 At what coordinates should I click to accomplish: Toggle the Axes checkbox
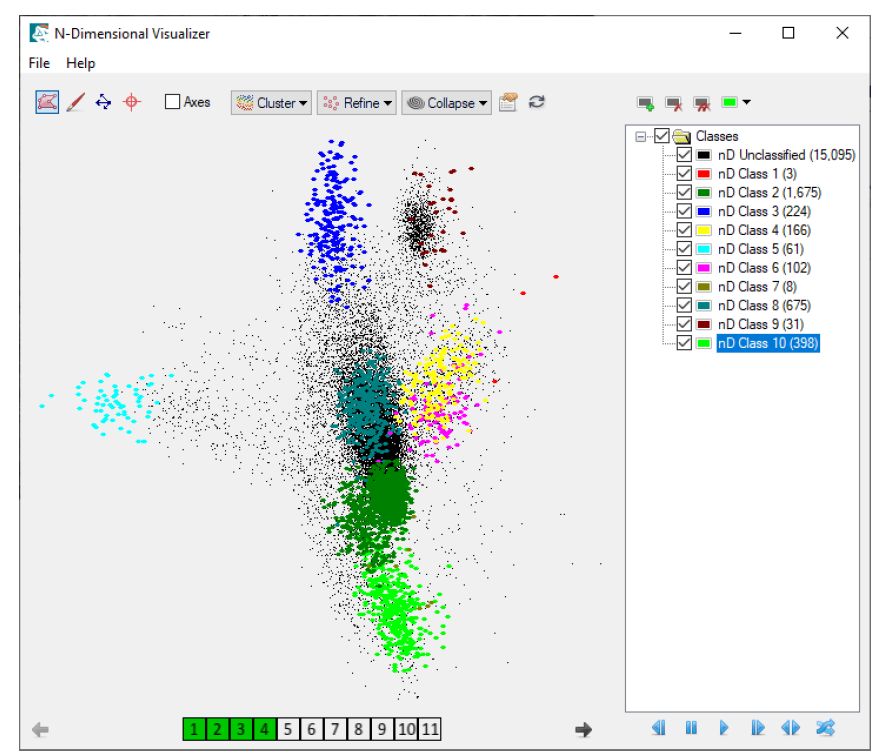[x=173, y=102]
